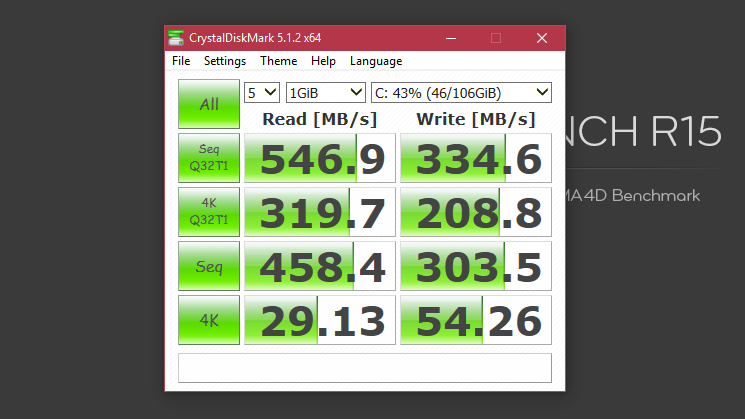Screen dimensions: 745x419
Task: Click the 4K write result 54.26
Action: [476, 320]
